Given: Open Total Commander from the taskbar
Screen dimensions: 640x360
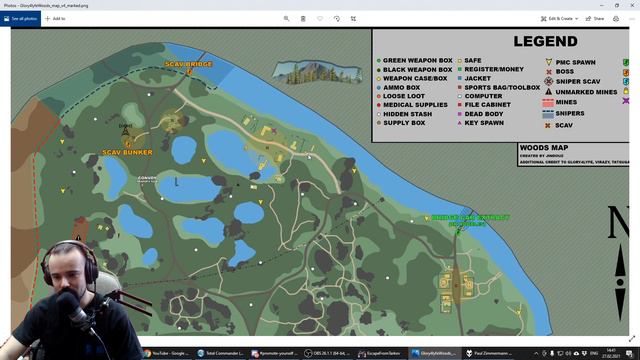Looking at the screenshot, I should click(220, 353).
